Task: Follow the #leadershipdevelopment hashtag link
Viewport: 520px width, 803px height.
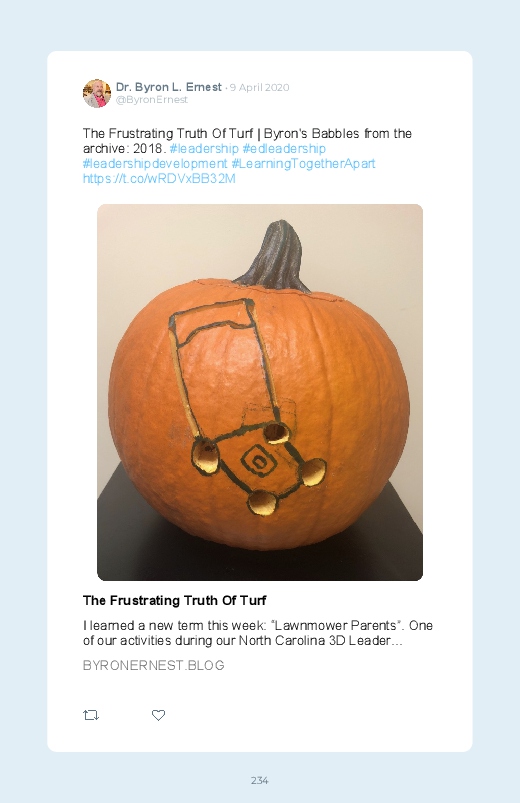Action: (155, 163)
